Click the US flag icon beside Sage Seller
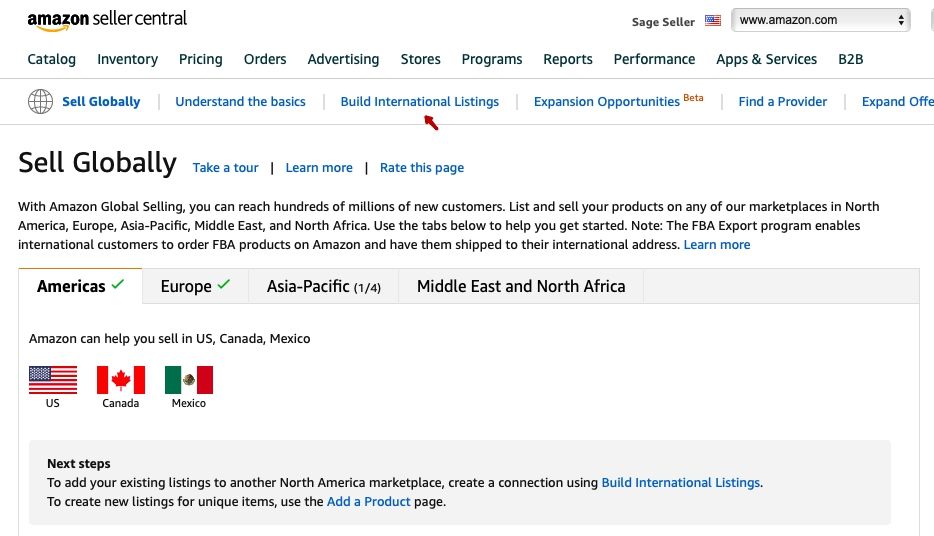Image resolution: width=934 pixels, height=536 pixels. 712,21
